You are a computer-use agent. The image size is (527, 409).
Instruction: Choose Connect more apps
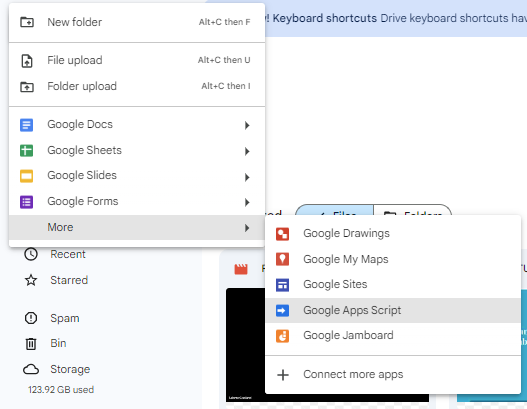(393, 375)
